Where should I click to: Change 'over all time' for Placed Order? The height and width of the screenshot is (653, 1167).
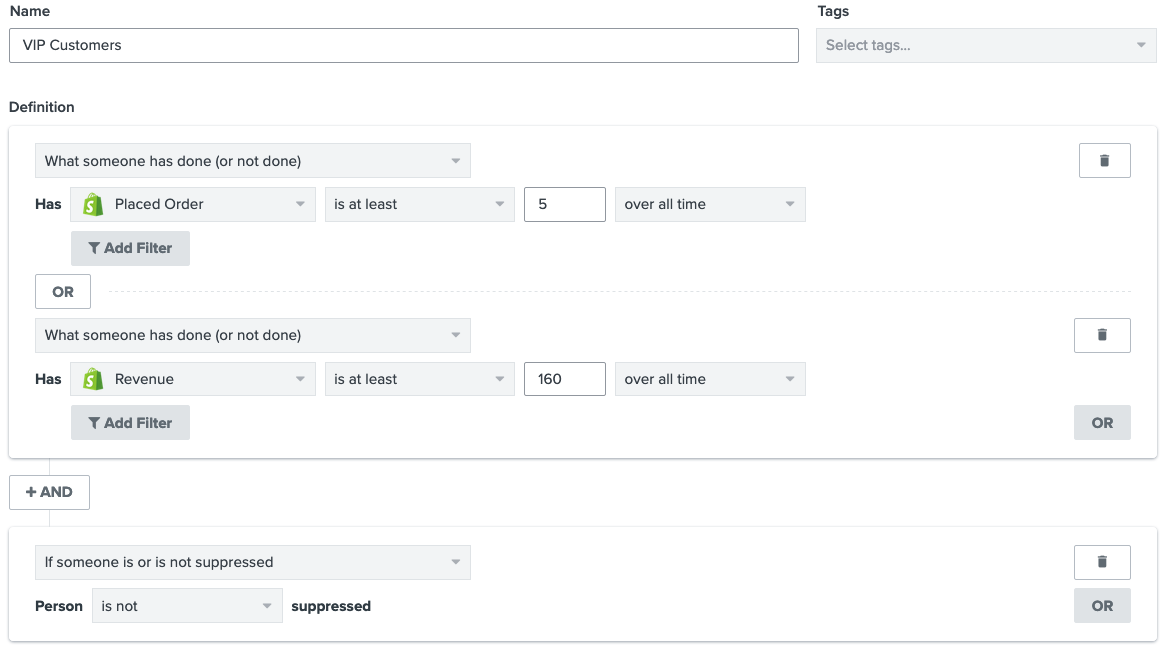[709, 204]
